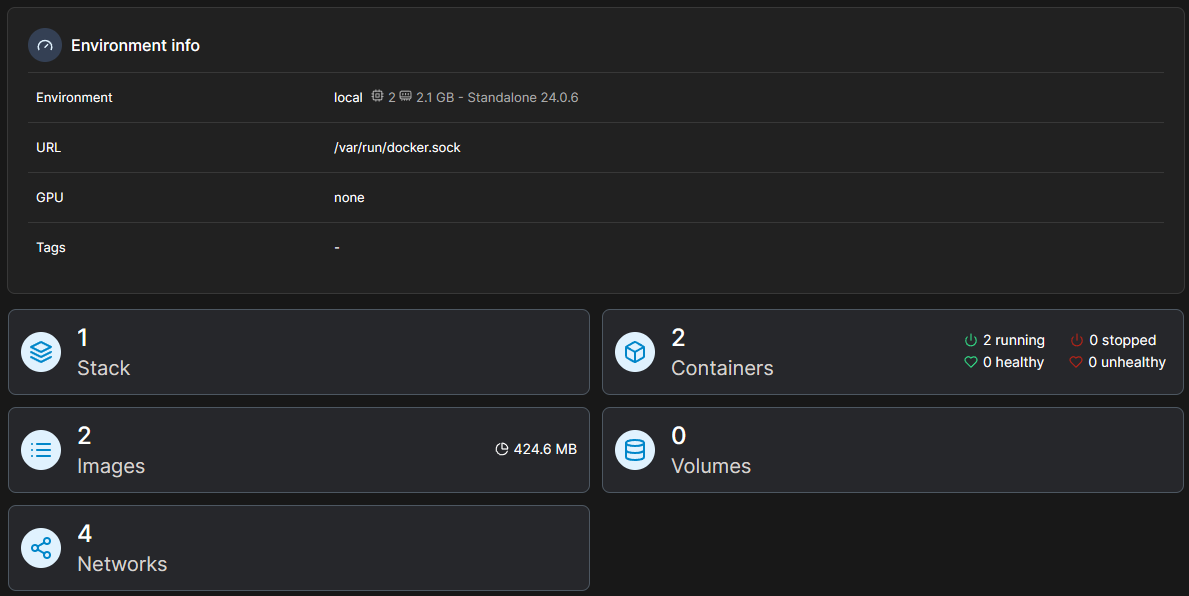Click the green running power icon
The width and height of the screenshot is (1189, 596).
coord(970,340)
